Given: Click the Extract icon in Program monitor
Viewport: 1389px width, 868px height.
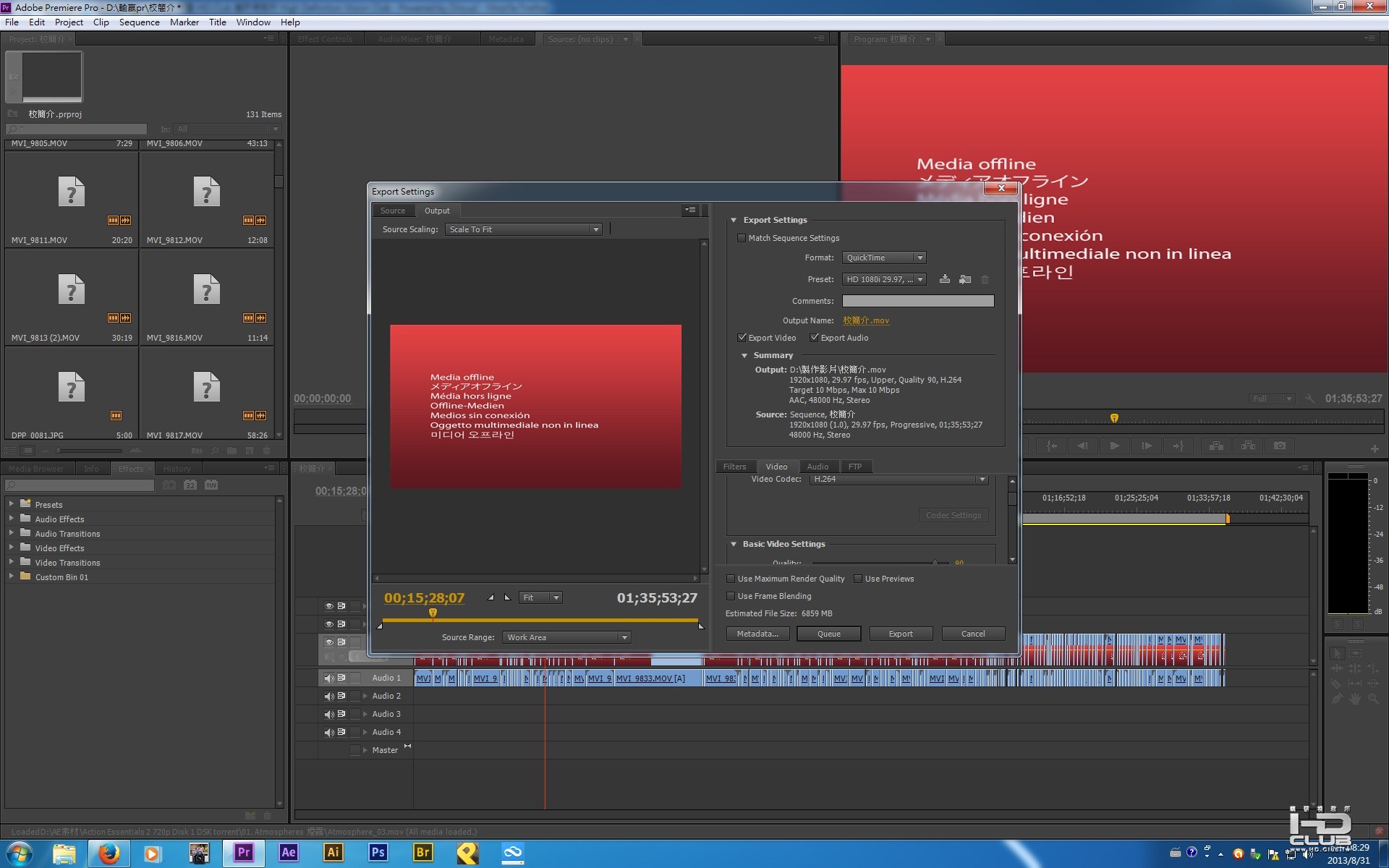Looking at the screenshot, I should coord(1248,446).
